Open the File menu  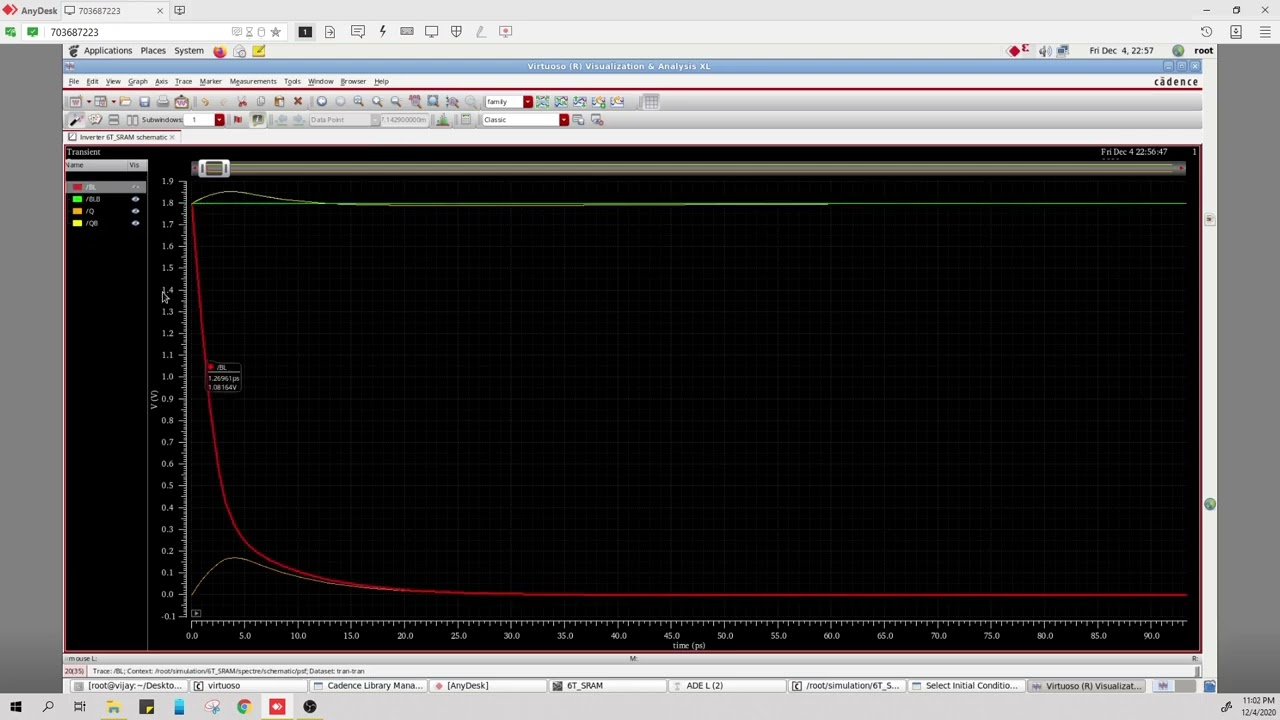pos(74,82)
